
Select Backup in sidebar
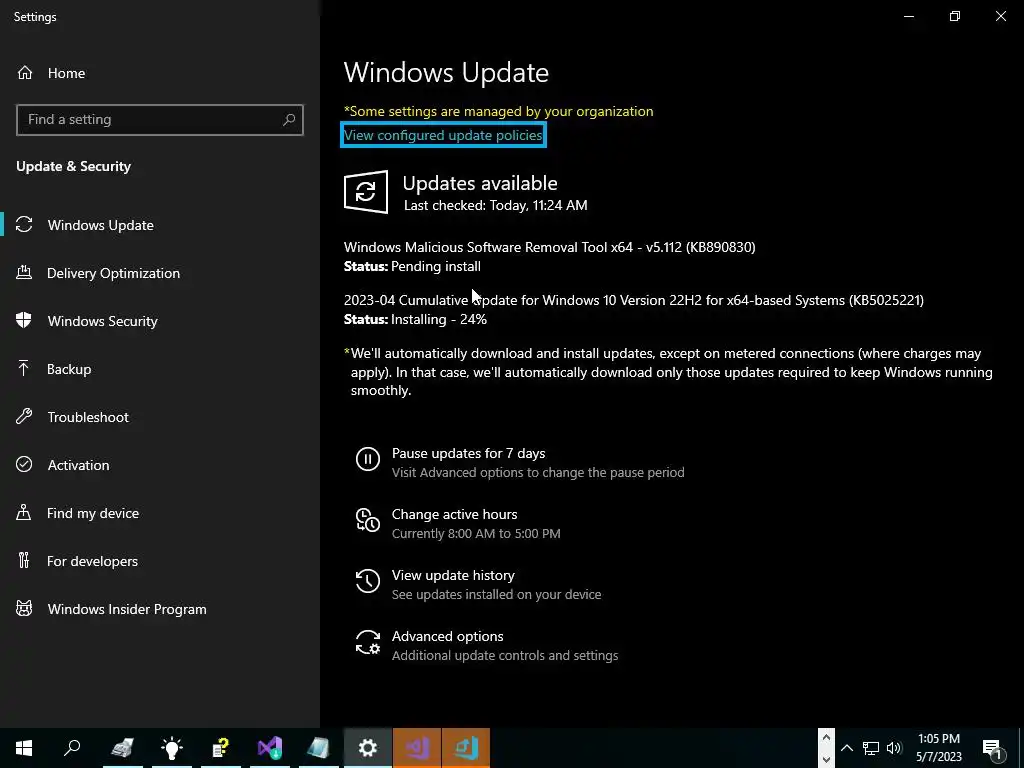click(160, 369)
